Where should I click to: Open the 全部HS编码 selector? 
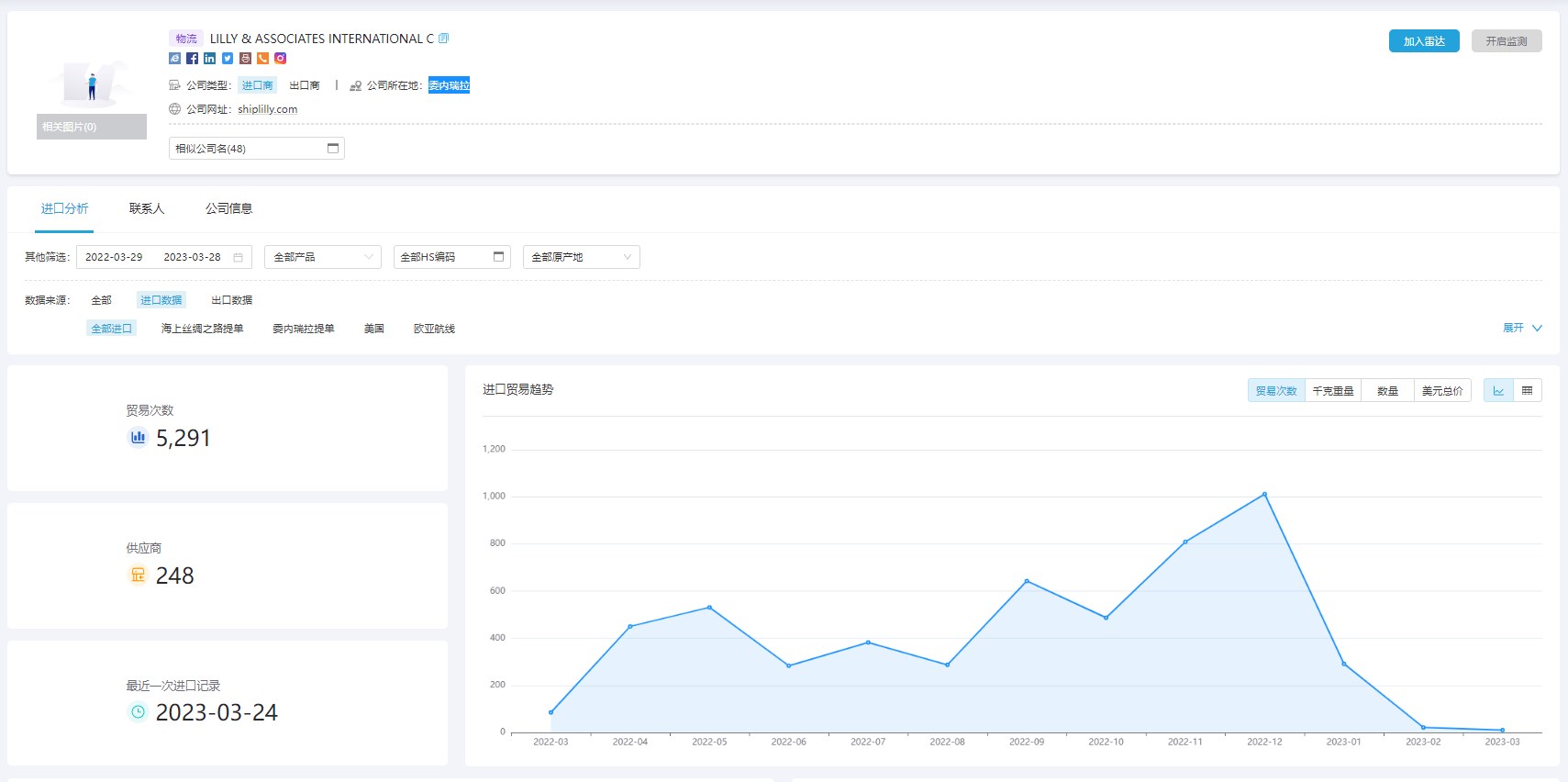(452, 257)
